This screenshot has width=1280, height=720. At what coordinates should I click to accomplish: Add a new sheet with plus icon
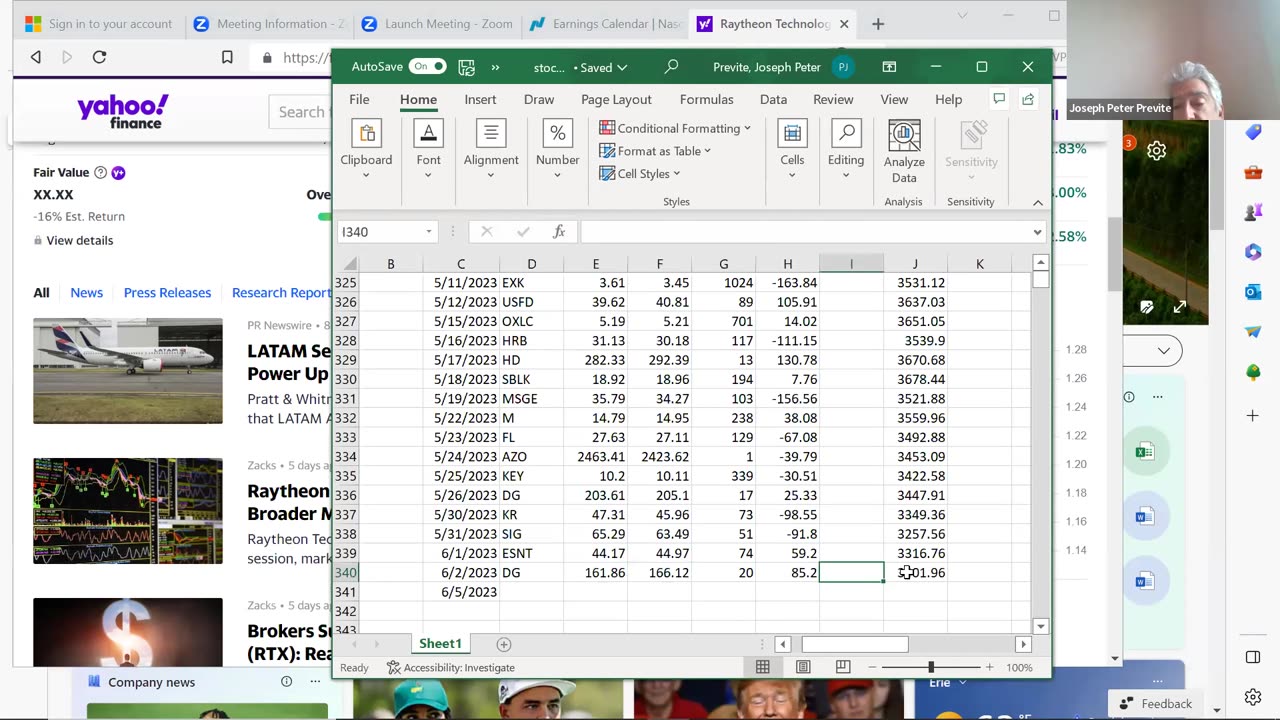504,645
